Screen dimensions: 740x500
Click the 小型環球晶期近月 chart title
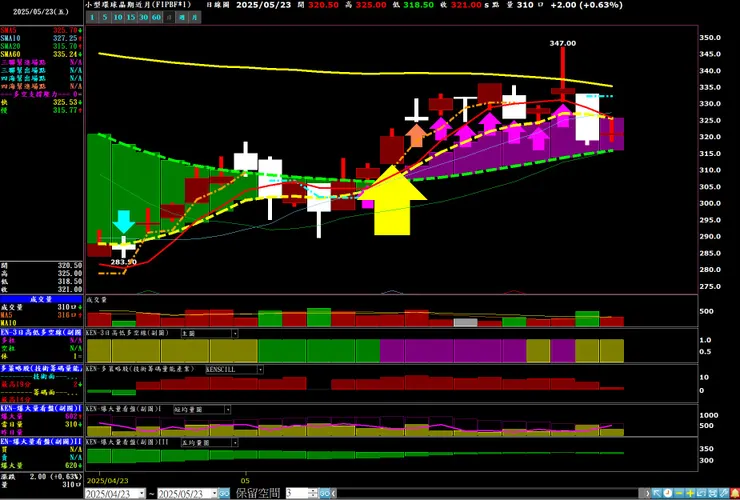(138, 5)
